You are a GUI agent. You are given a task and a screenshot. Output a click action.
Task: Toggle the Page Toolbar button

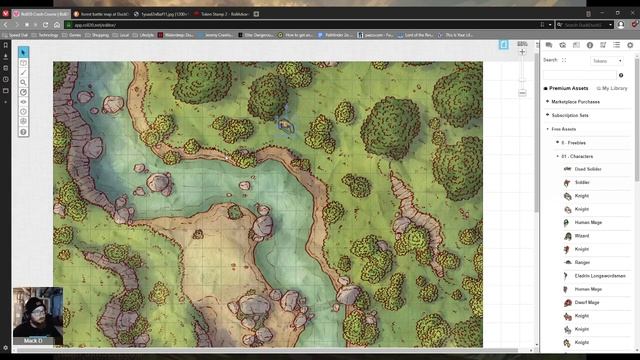pyautogui.click(x=504, y=44)
